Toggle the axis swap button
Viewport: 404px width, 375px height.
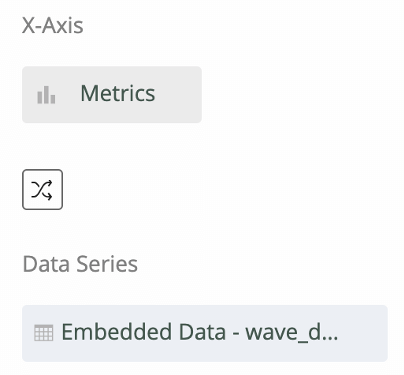42,190
